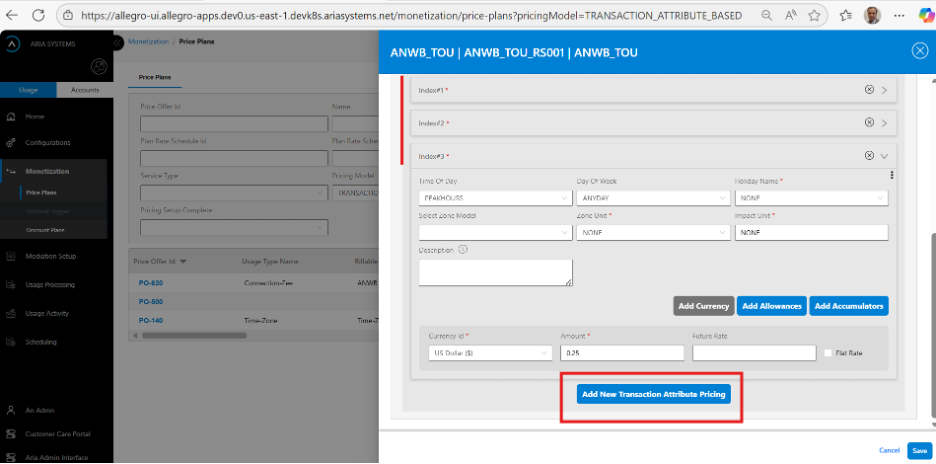
Task: Close the ANWB_TOU side panel
Action: click(919, 51)
